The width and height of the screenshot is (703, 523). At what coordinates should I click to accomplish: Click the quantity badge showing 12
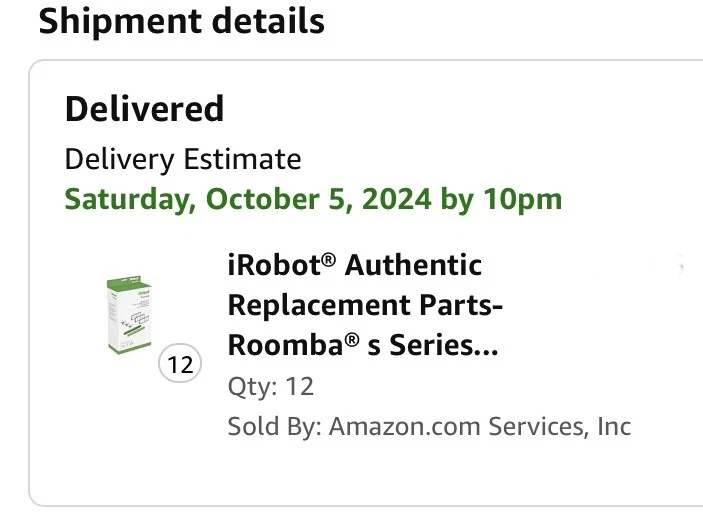180,365
